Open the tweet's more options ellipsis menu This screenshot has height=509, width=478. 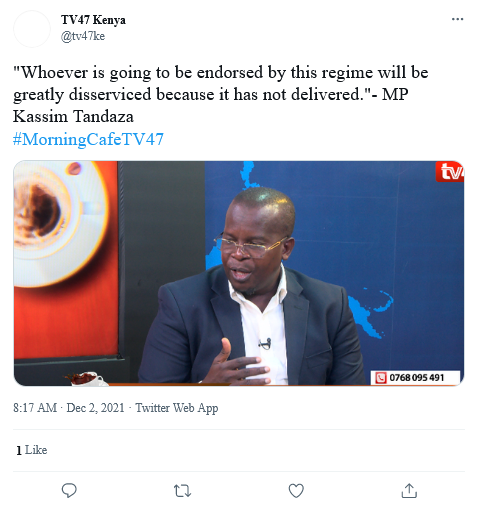coord(457,19)
